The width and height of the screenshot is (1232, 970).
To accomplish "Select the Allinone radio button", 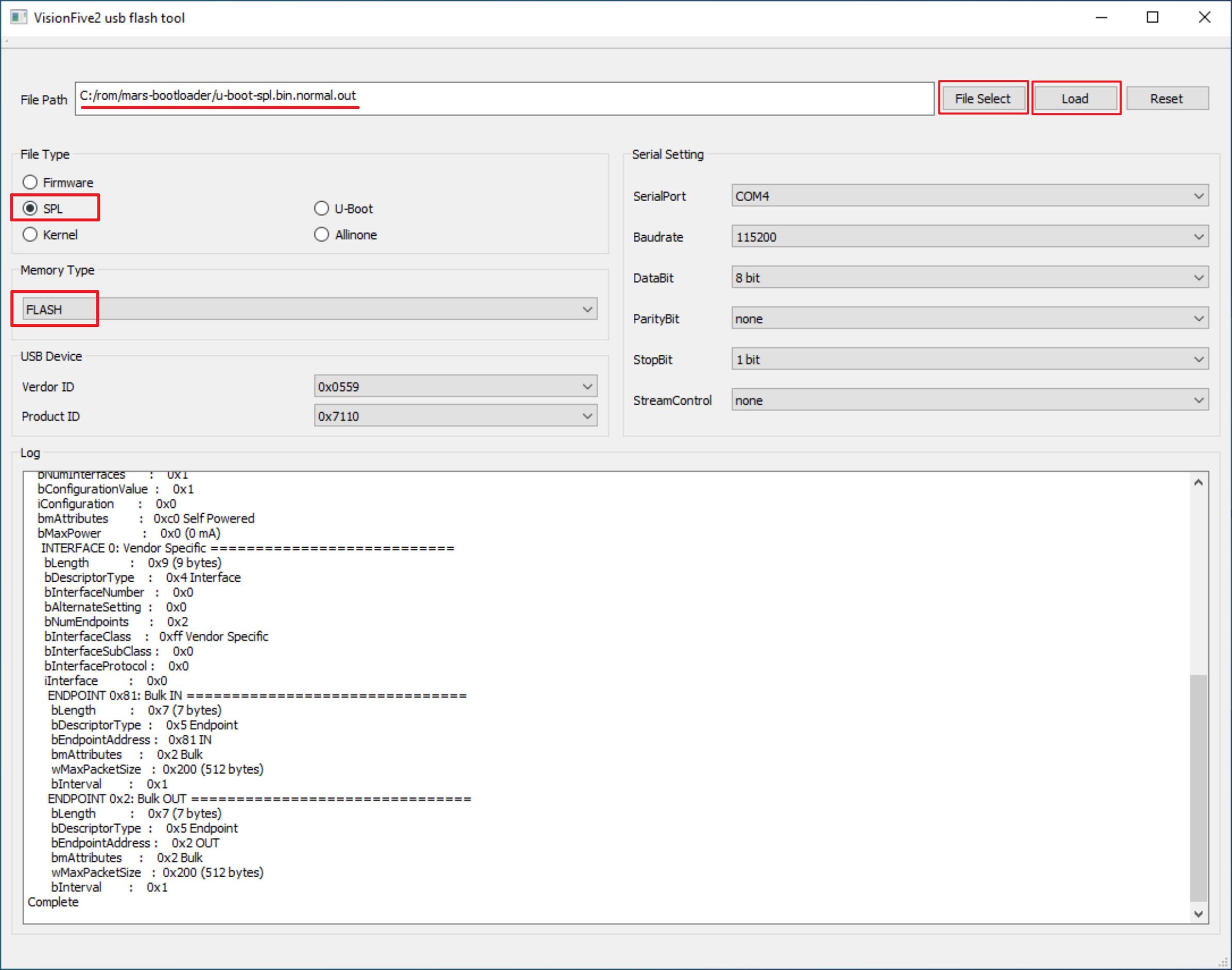I will 346,235.
